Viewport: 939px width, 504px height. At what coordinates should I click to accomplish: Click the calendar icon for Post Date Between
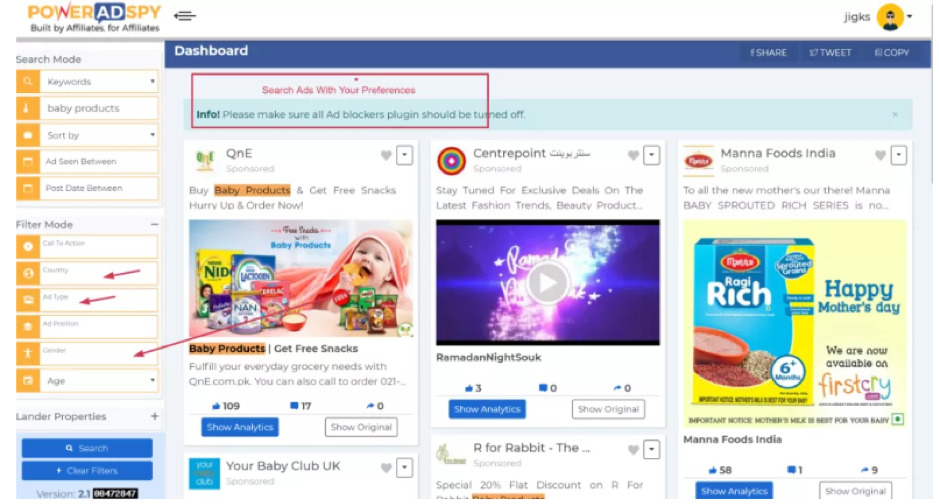pos(28,188)
